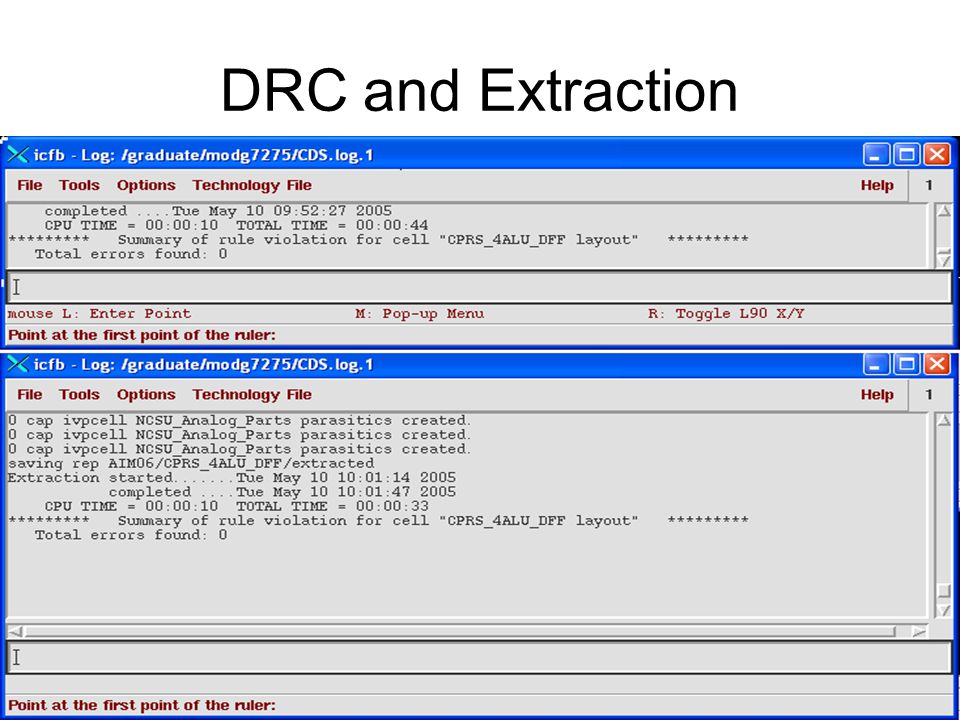This screenshot has height=720, width=960.
Task: Click scroll up arrow in upper log window
Action: pyautogui.click(x=943, y=211)
